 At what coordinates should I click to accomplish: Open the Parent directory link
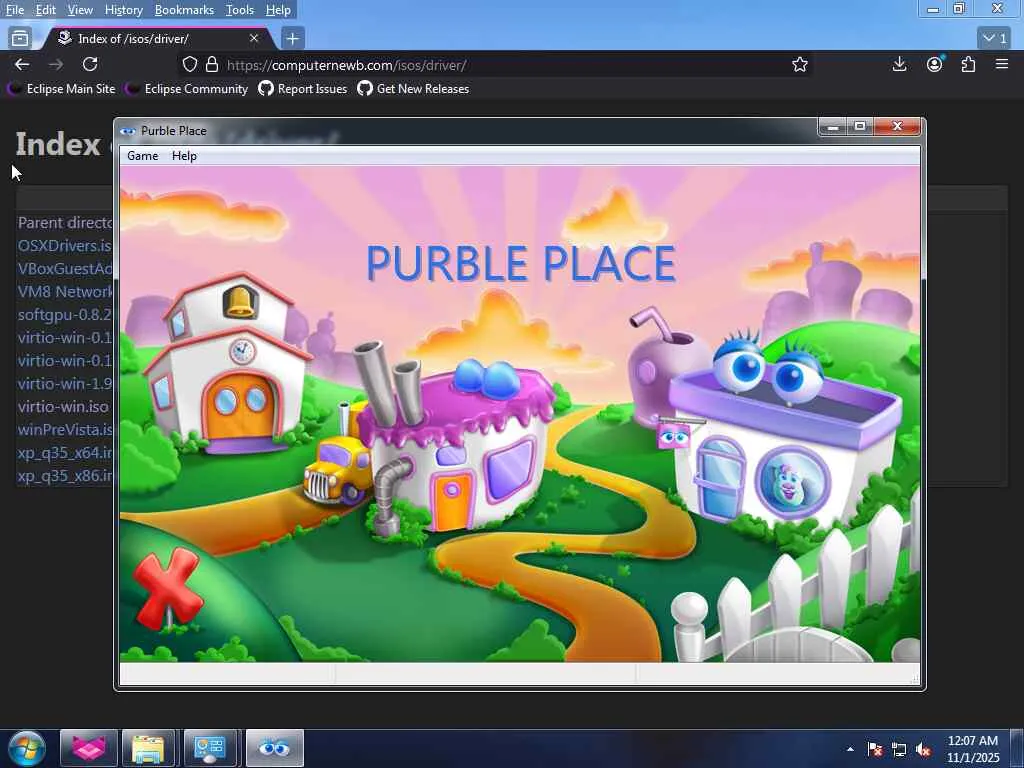pyautogui.click(x=65, y=223)
